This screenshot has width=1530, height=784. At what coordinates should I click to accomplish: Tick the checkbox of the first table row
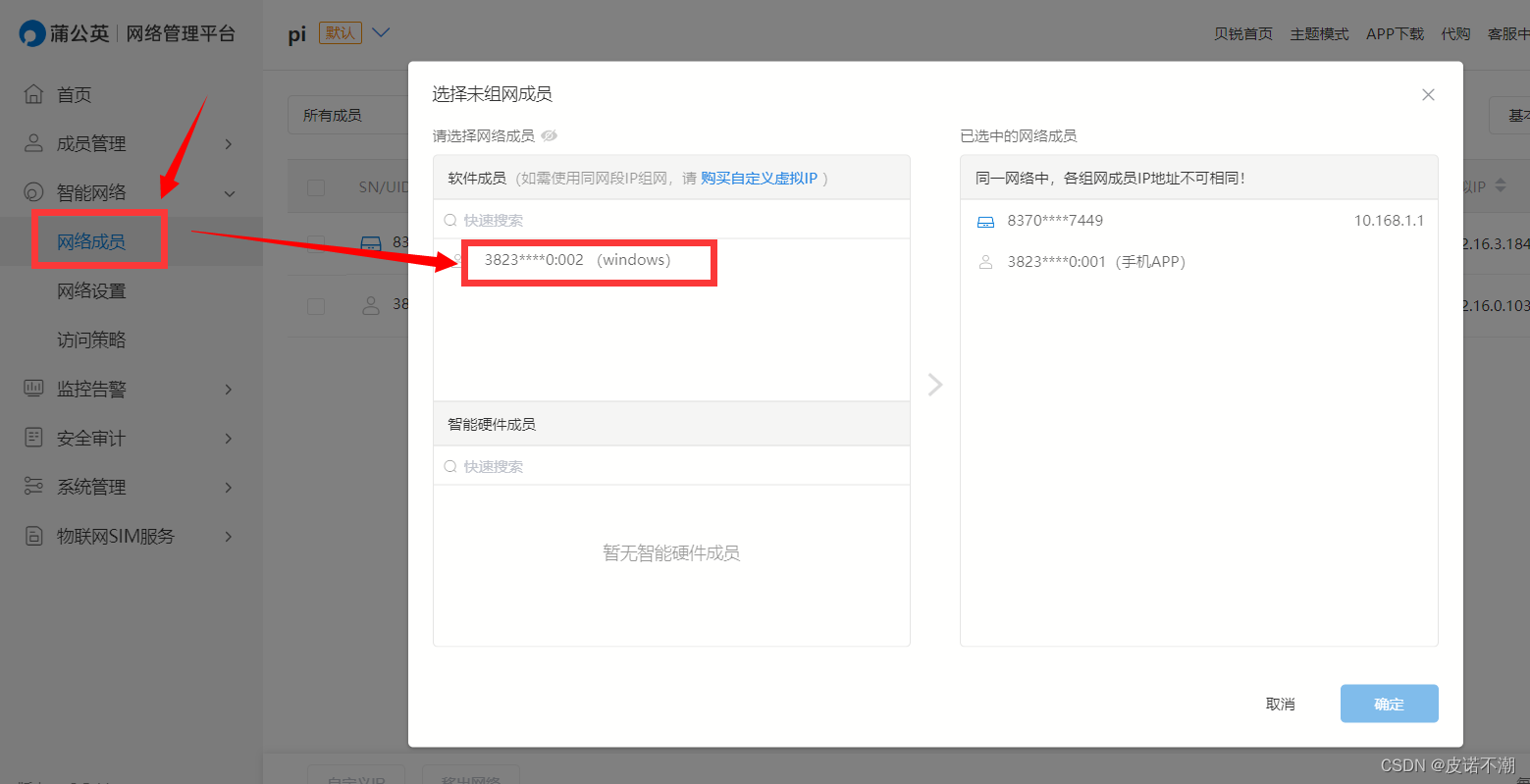[x=316, y=242]
